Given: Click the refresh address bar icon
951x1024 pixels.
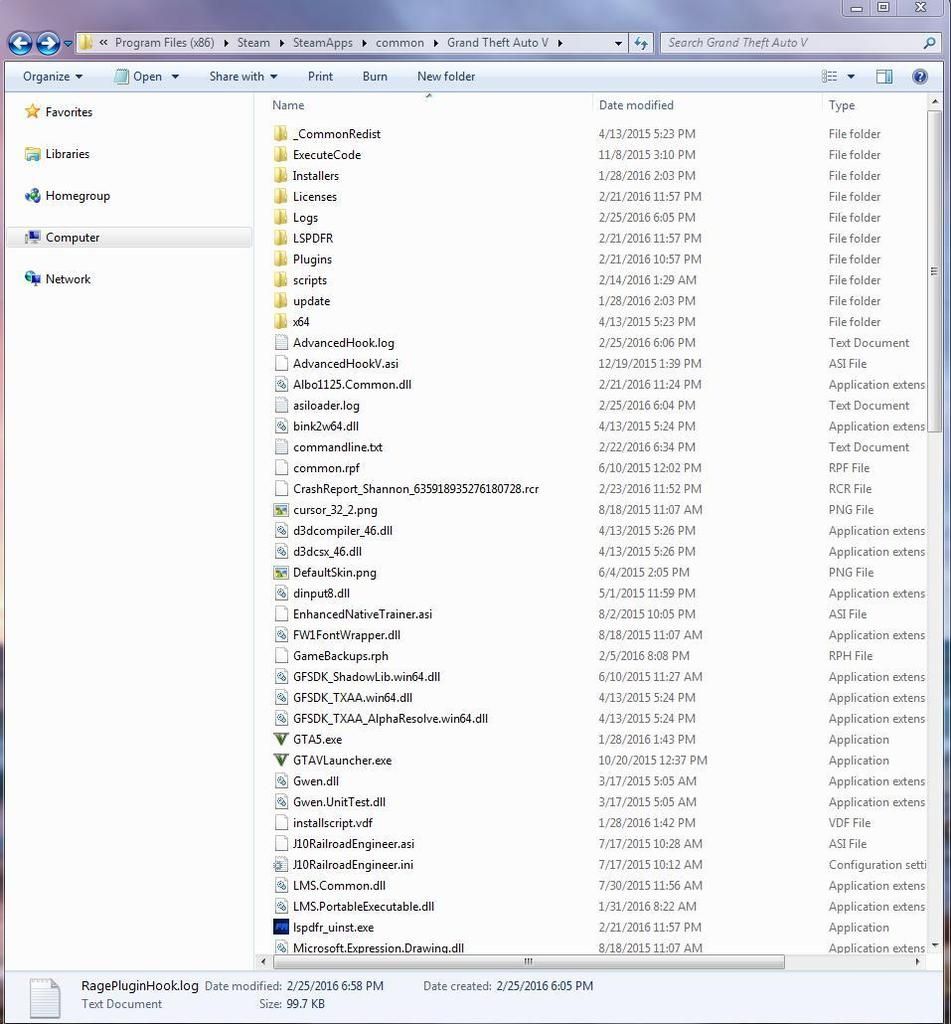Looking at the screenshot, I should (x=641, y=43).
